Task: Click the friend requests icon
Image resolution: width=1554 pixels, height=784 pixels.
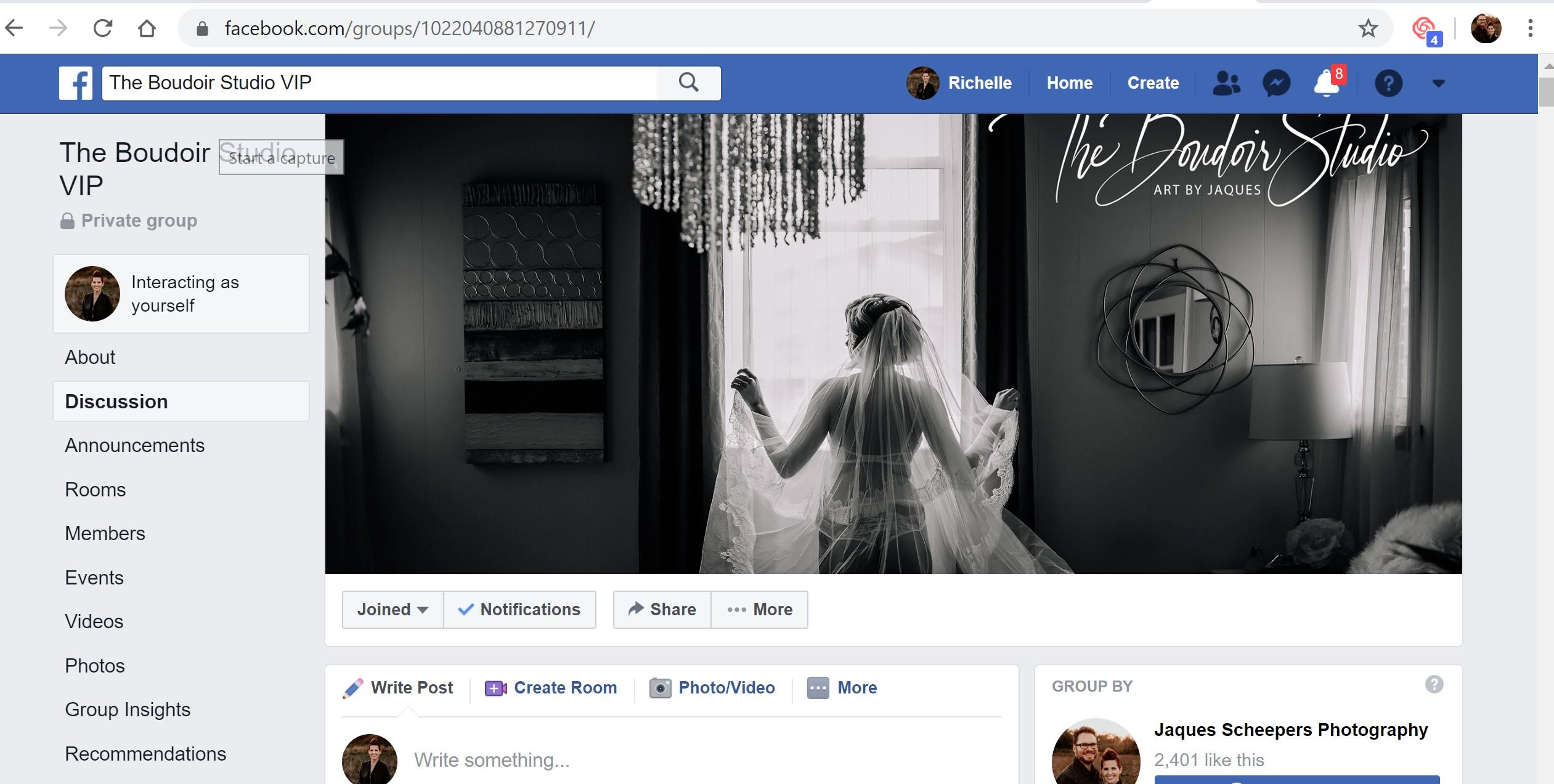Action: [x=1226, y=83]
